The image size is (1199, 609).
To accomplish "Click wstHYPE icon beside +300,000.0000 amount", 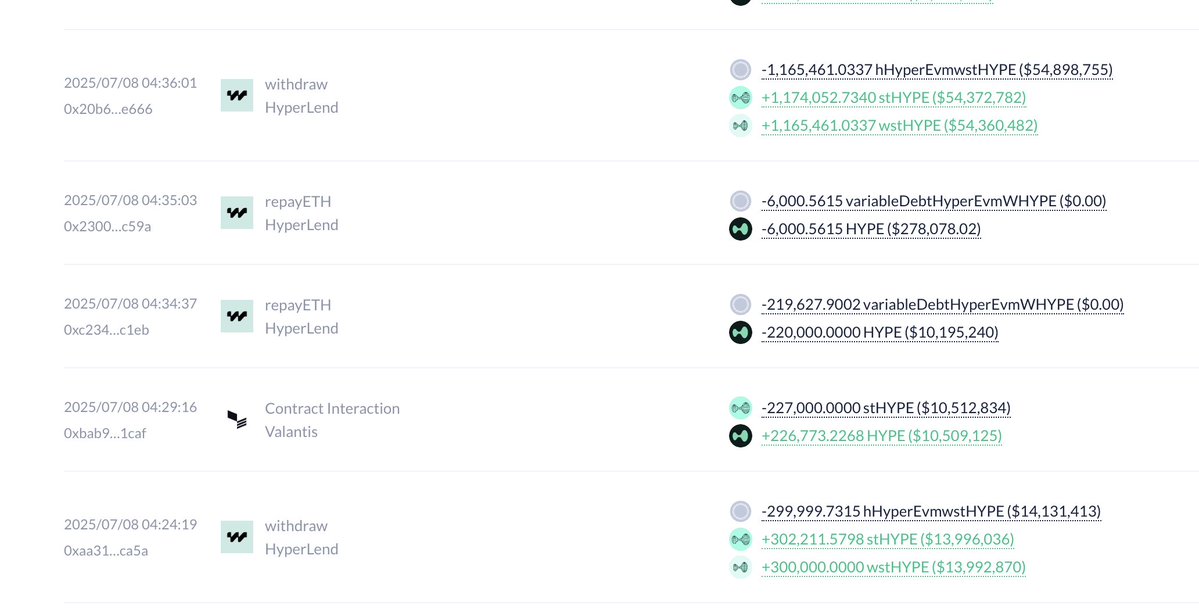I will (740, 567).
